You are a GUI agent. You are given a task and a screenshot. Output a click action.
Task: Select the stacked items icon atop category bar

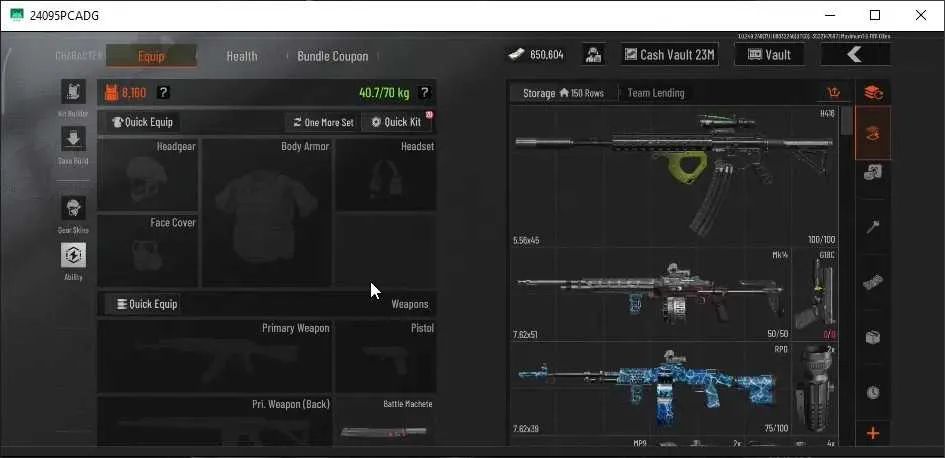click(873, 93)
